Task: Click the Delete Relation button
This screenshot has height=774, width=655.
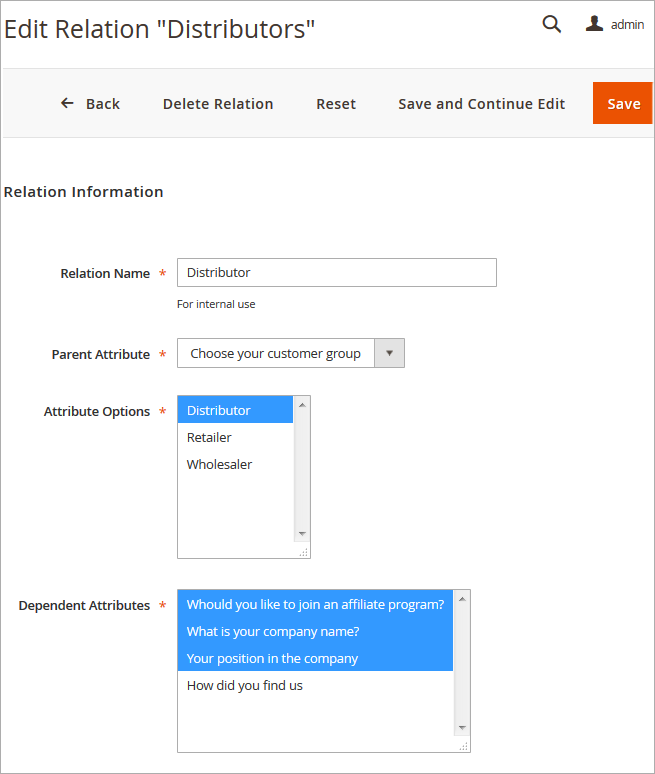Action: tap(218, 104)
